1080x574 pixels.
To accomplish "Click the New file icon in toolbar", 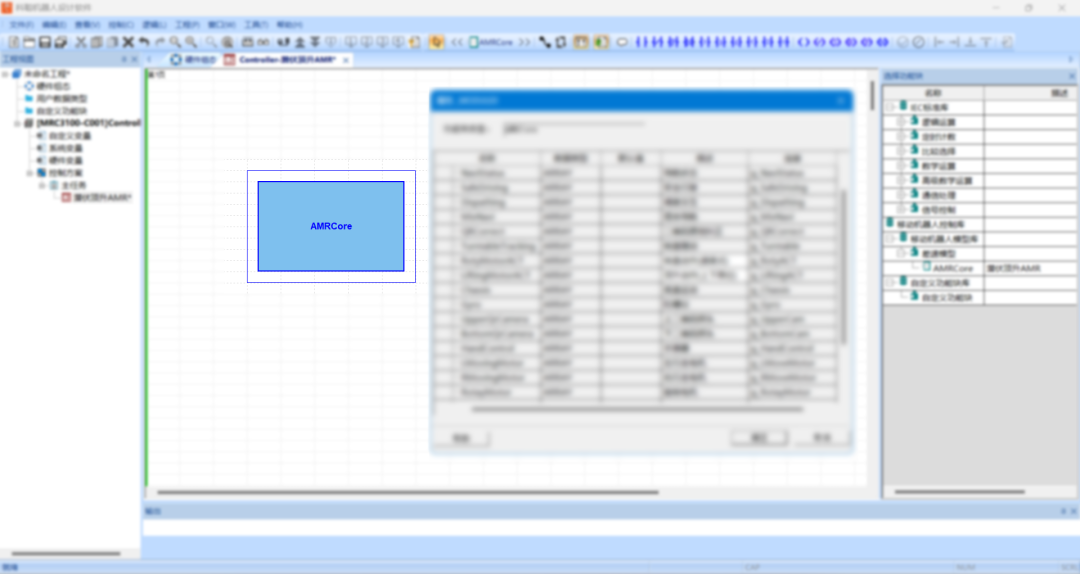I will click(x=14, y=42).
